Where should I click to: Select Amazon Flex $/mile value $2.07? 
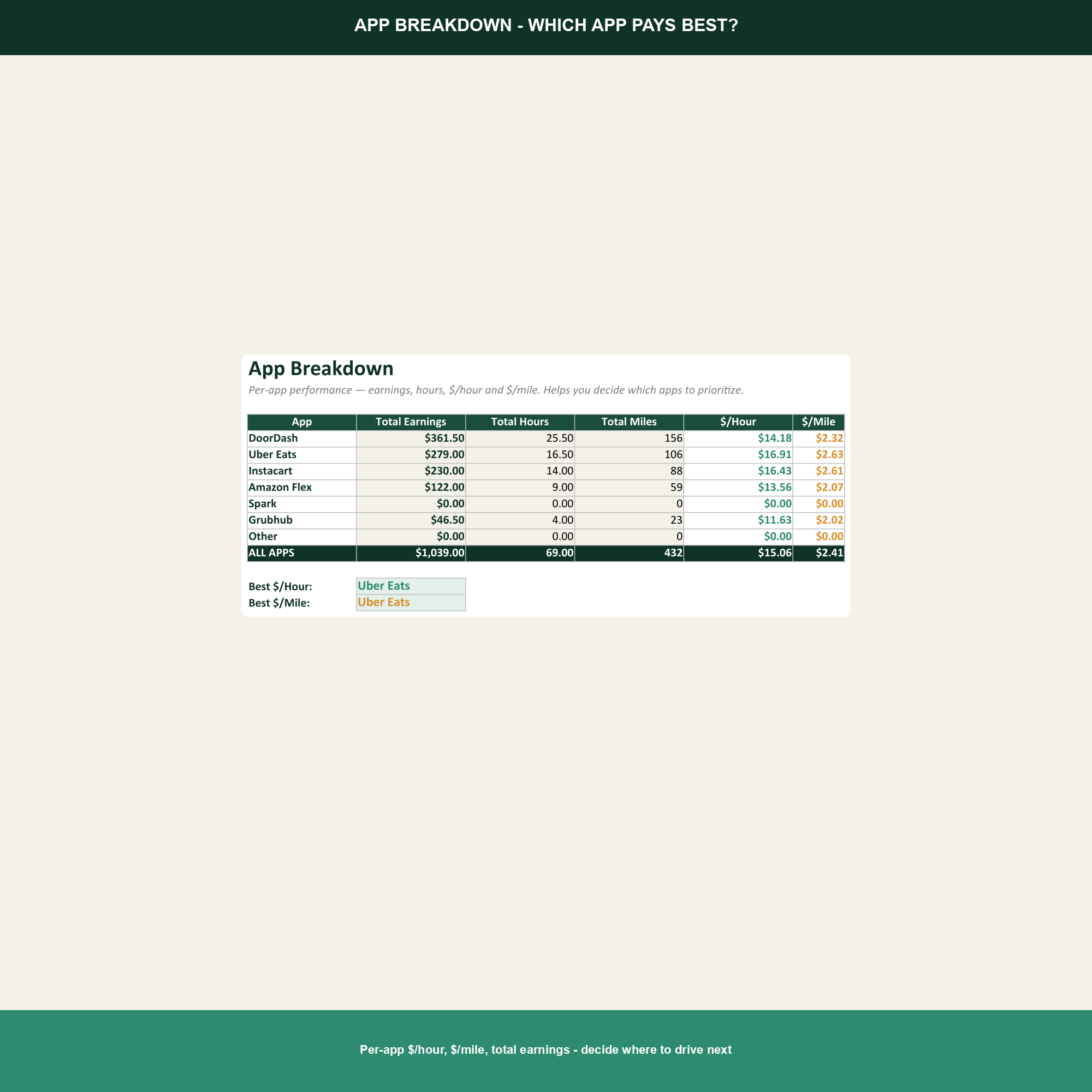click(x=818, y=488)
